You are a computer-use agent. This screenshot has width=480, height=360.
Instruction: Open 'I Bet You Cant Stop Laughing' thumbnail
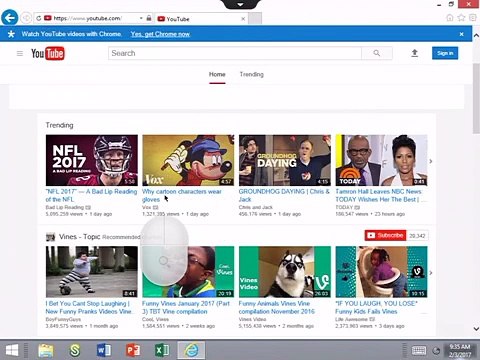click(92, 272)
